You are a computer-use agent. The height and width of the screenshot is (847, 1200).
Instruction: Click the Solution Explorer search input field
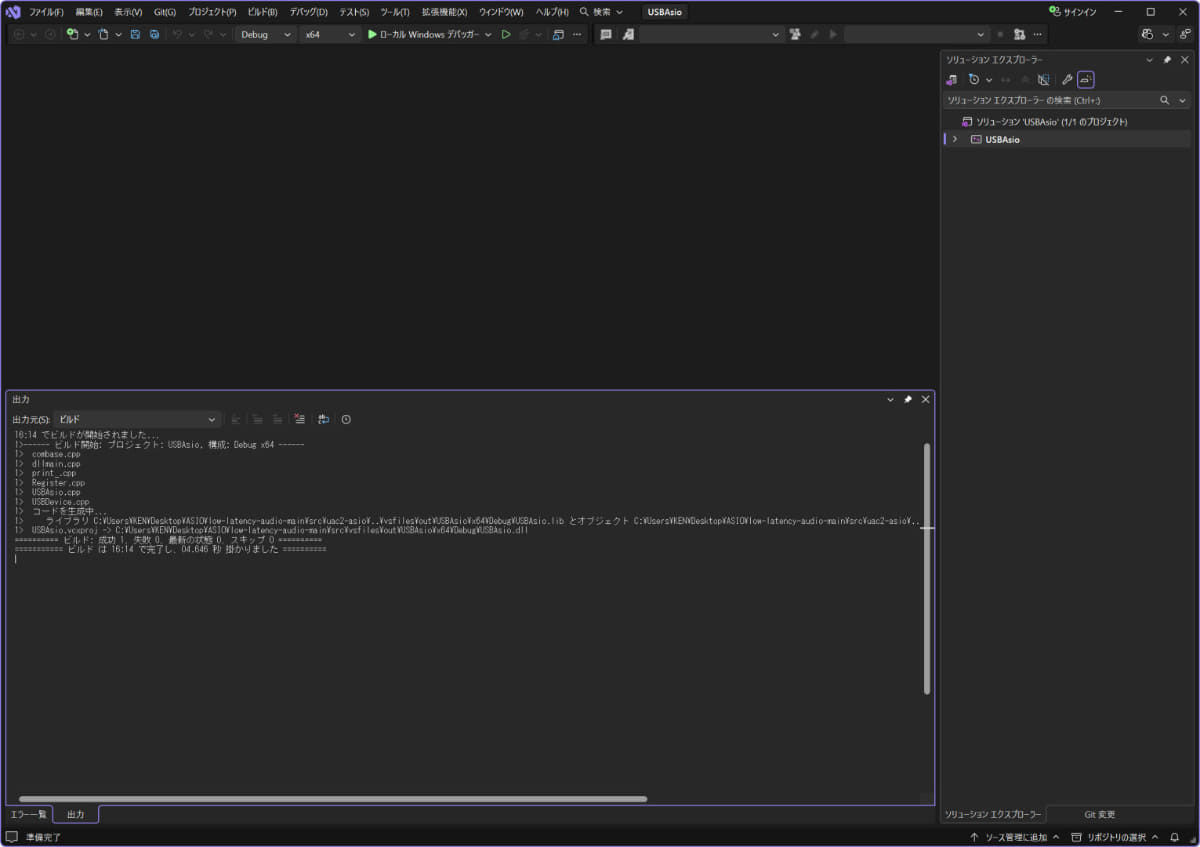click(x=1048, y=100)
